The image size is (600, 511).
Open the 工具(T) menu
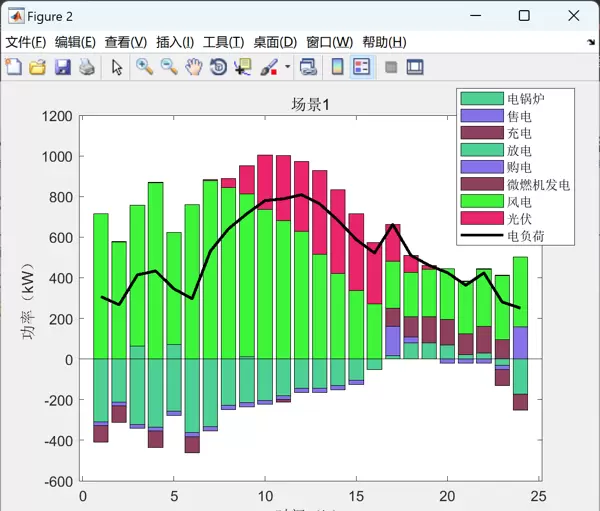tap(223, 42)
